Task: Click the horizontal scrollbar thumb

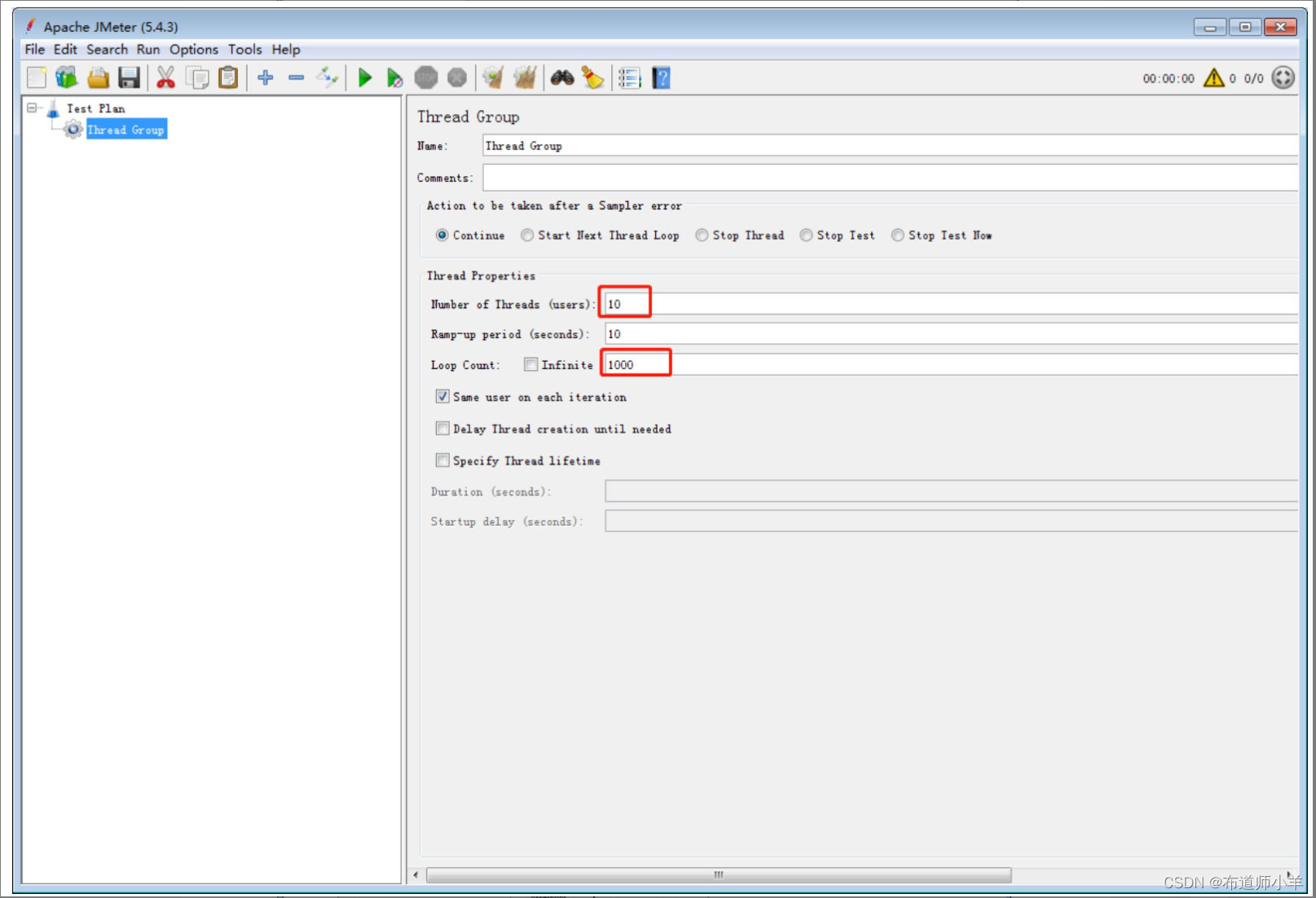Action: coord(719,875)
